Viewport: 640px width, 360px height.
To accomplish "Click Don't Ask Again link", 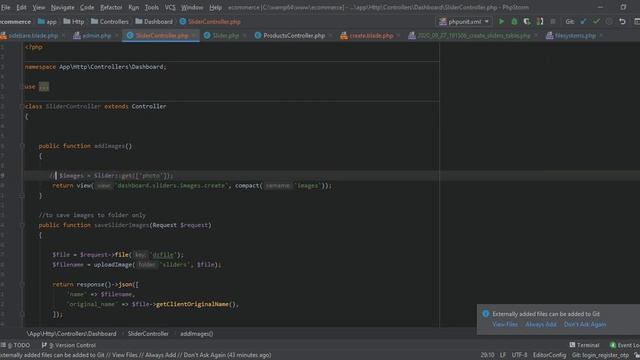I will 585,324.
